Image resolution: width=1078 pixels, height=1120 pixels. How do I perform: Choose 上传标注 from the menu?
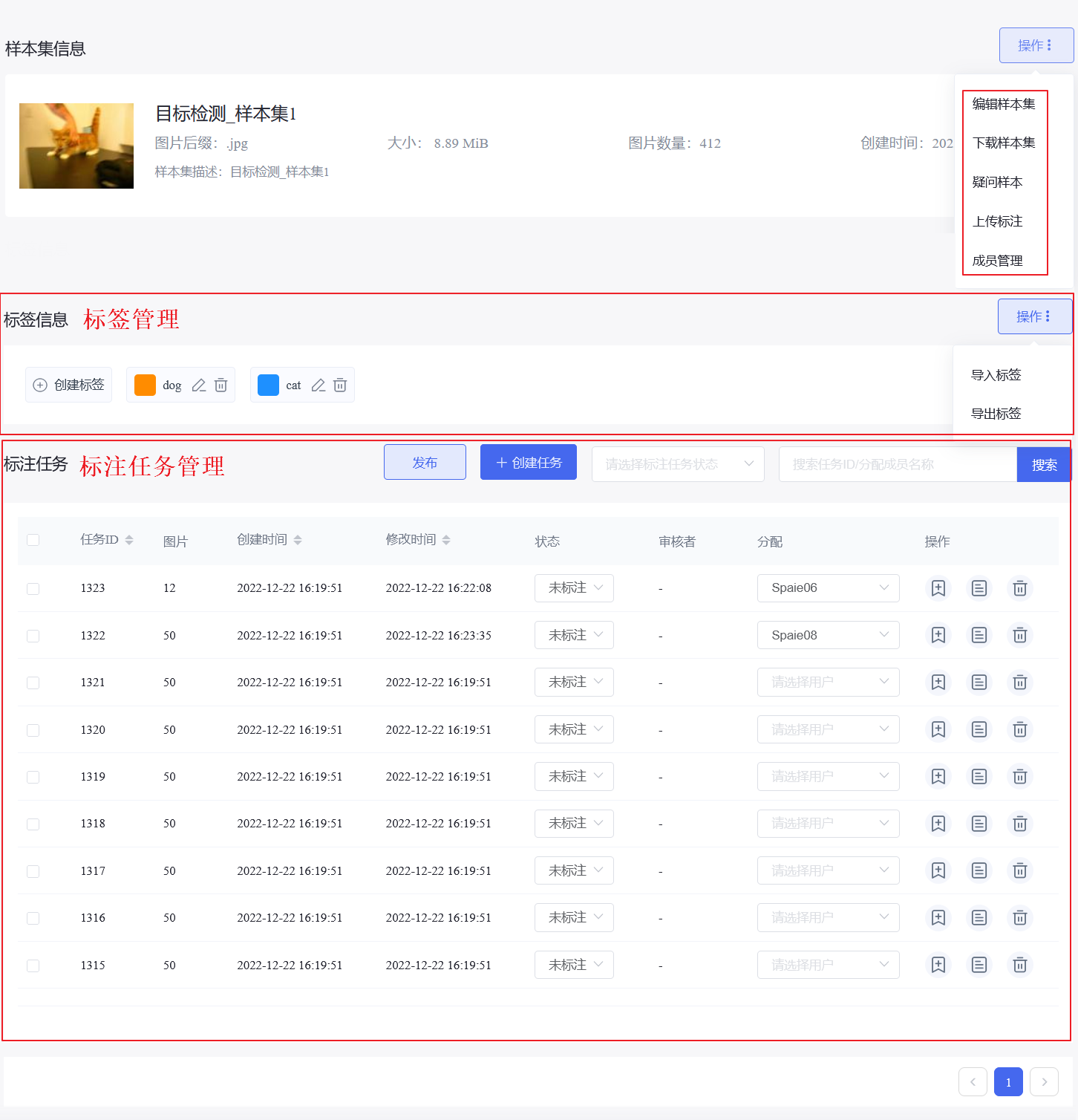[998, 221]
